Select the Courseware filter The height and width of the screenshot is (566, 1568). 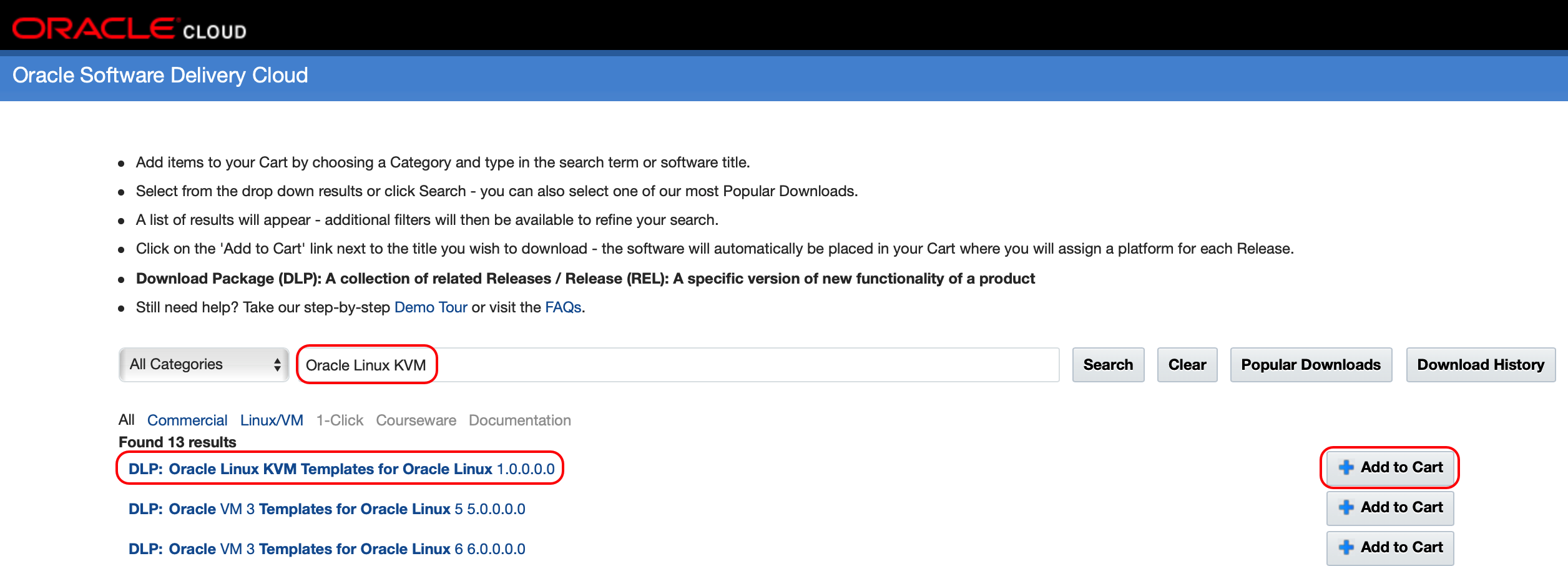click(416, 420)
